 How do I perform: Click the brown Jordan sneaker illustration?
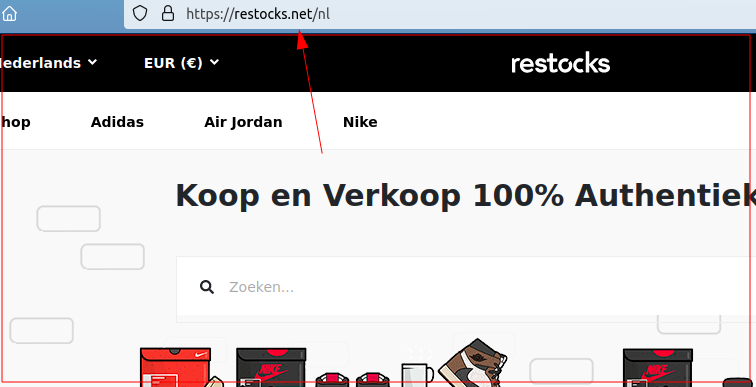coord(472,362)
